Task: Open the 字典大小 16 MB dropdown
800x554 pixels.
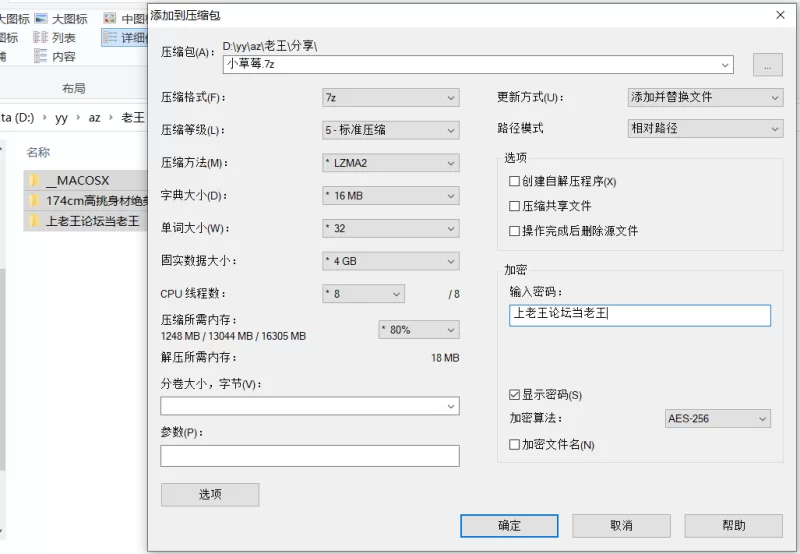Action: [x=391, y=195]
